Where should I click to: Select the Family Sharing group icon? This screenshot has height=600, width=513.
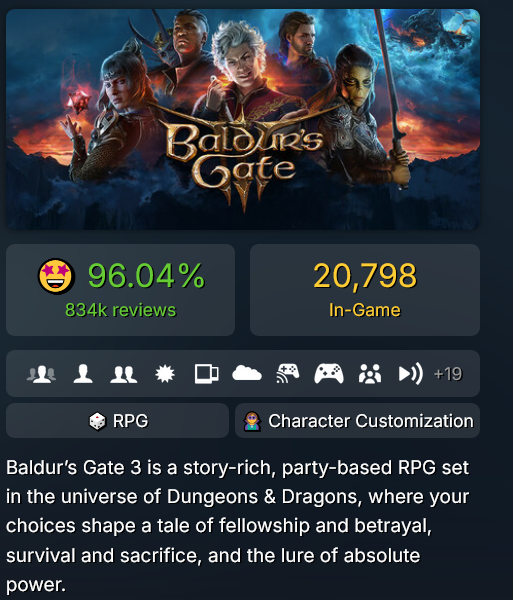tap(370, 374)
